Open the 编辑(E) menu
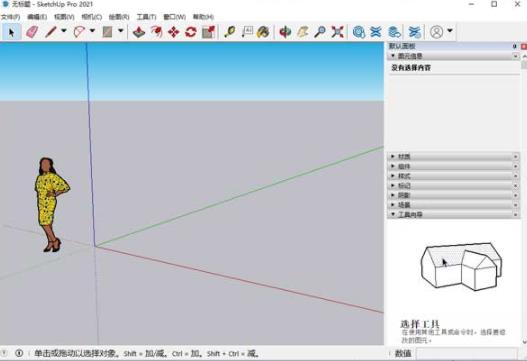527x361 pixels. tap(37, 17)
